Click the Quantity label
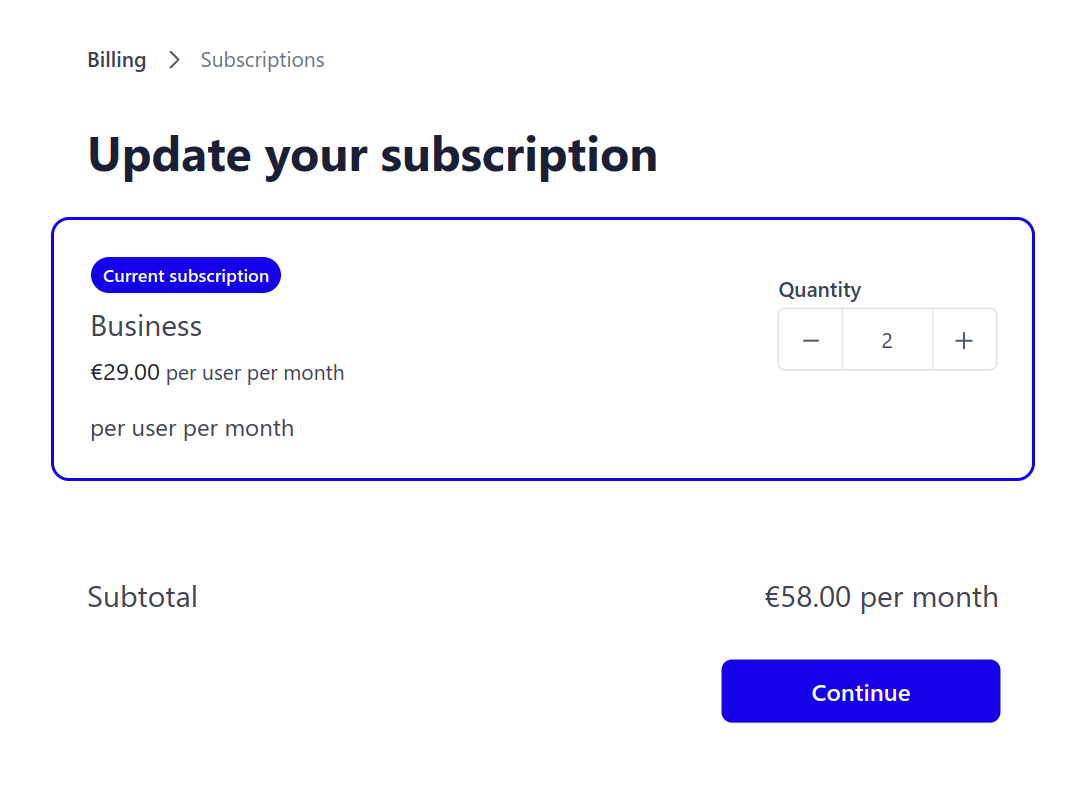 819,290
